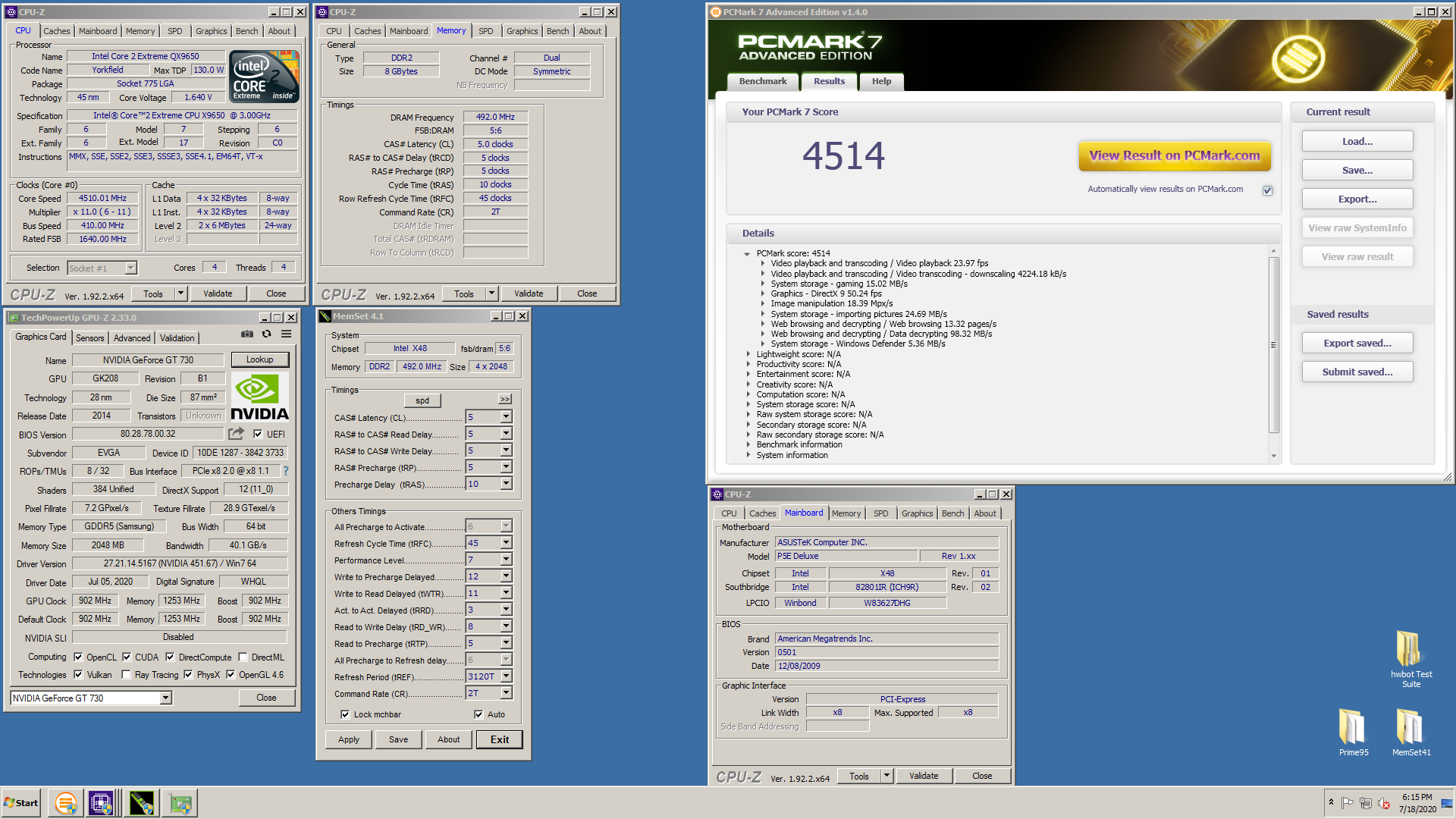
Task: Click the taskbar clock showing 6:15 PM
Action: [1417, 797]
